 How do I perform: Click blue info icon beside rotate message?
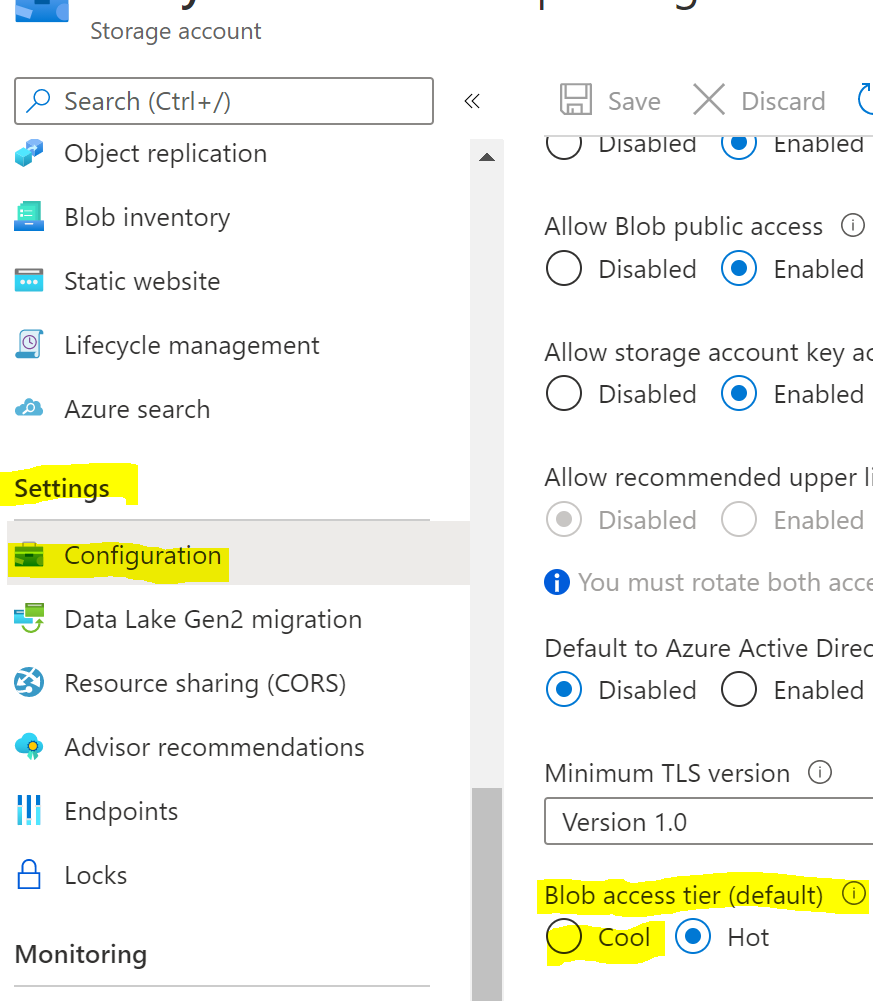coord(557,582)
